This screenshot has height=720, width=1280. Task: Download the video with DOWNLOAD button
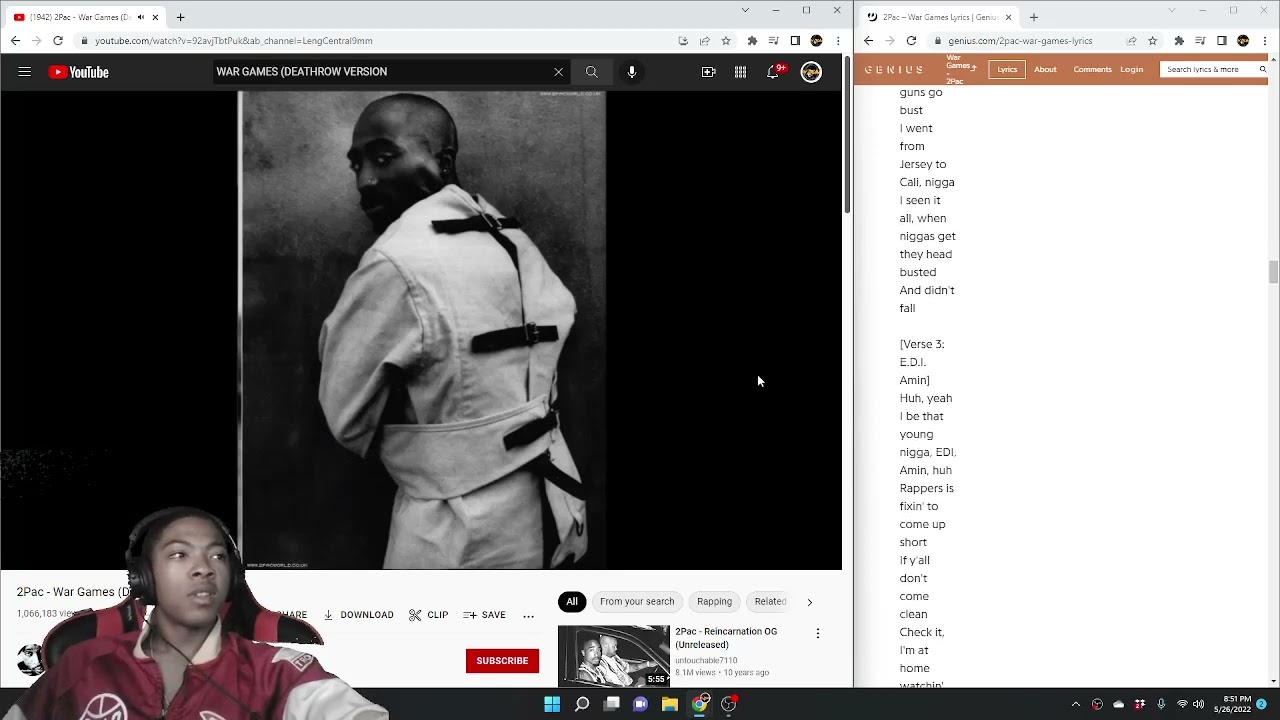359,615
